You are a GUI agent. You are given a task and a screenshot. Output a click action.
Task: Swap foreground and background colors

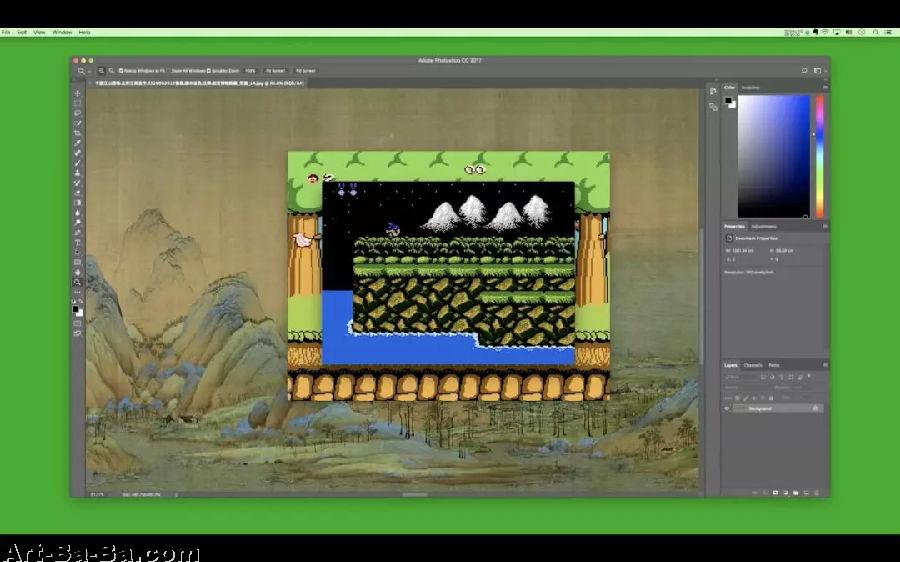(x=81, y=301)
